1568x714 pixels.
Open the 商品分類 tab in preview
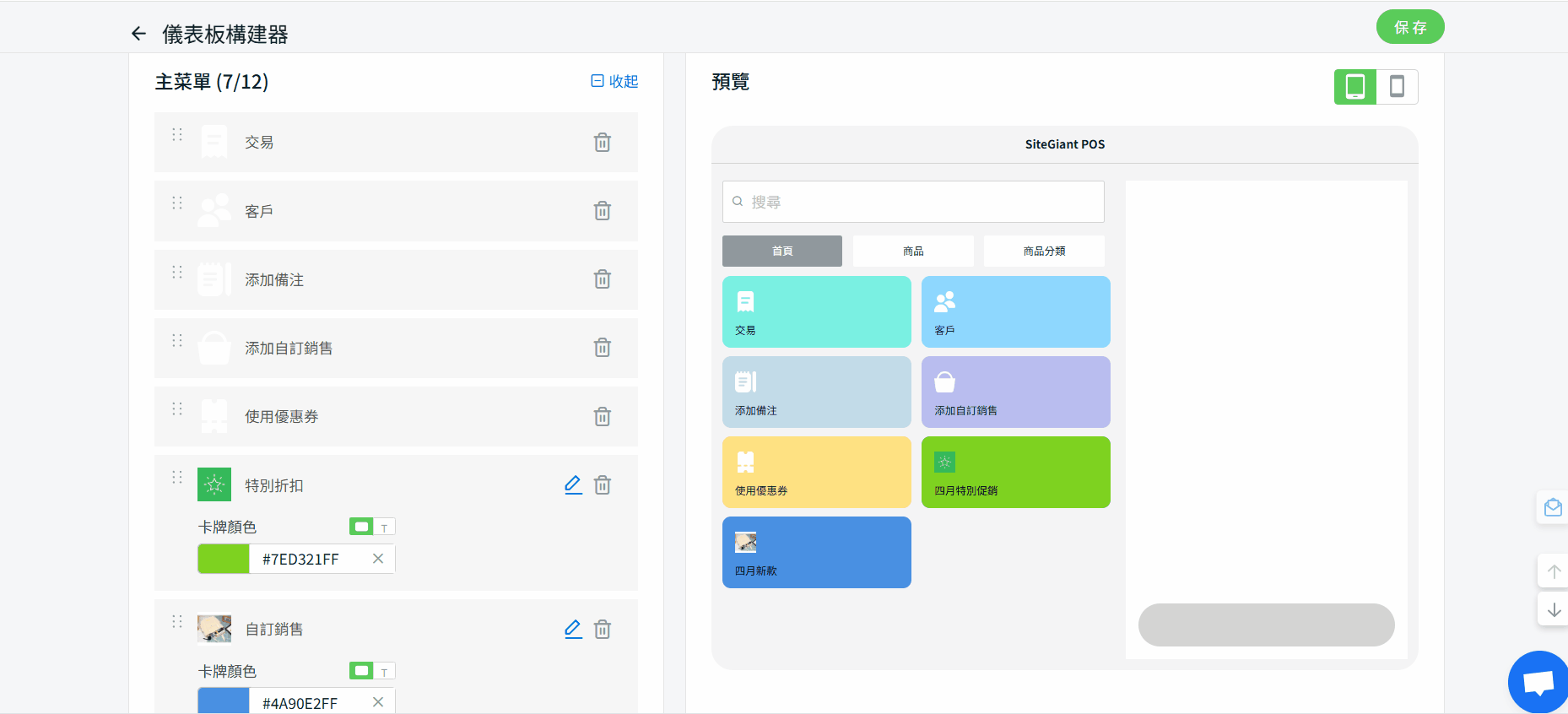tap(1044, 252)
